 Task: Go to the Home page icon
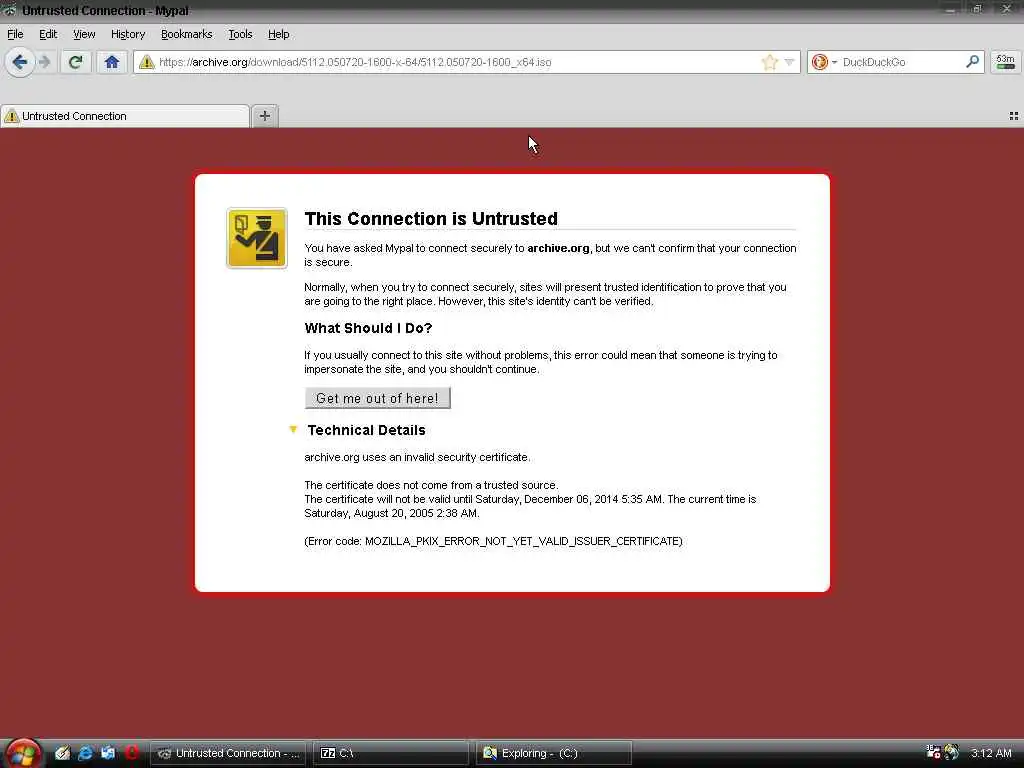pyautogui.click(x=112, y=62)
